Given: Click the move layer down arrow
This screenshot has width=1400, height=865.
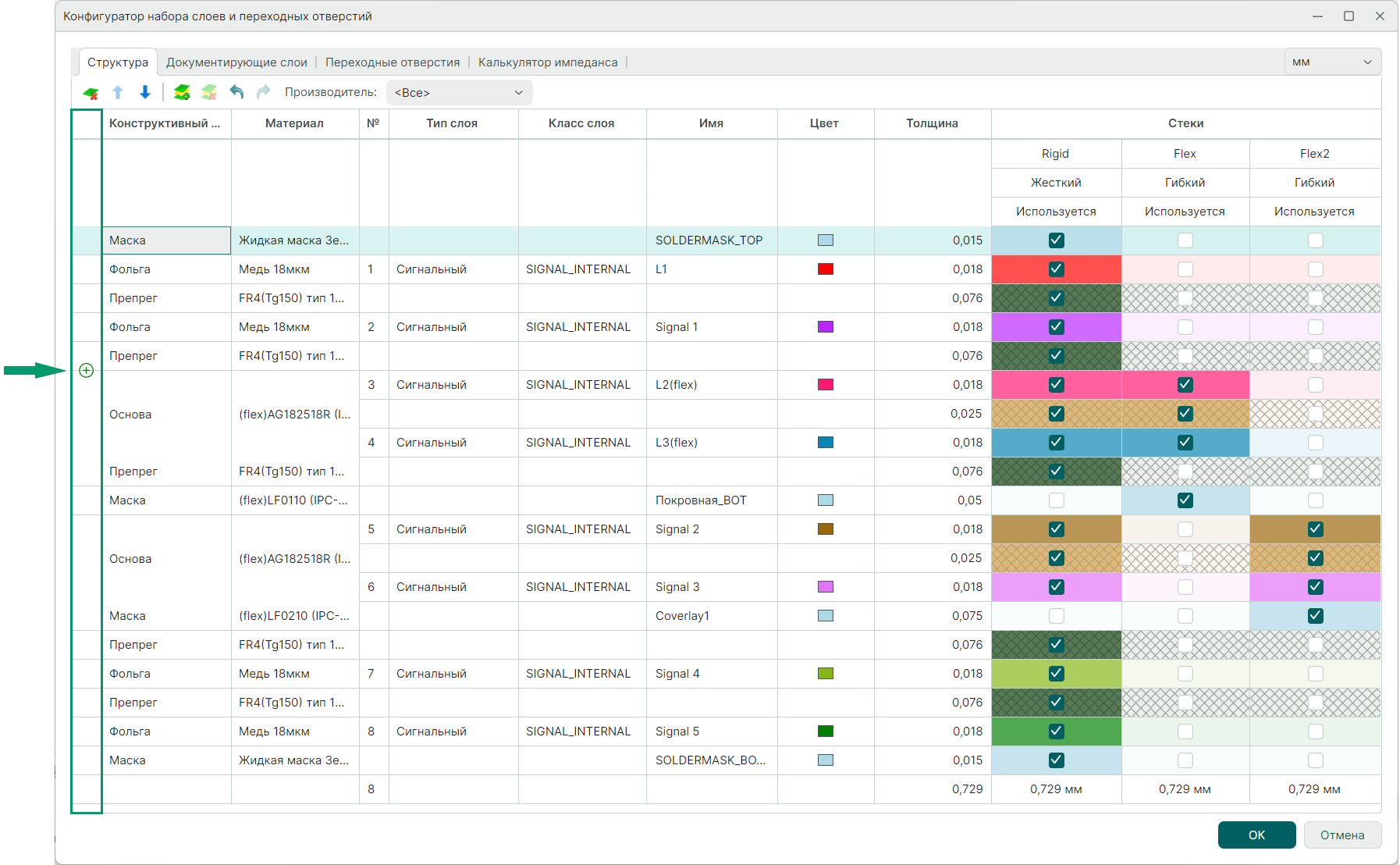Looking at the screenshot, I should 145,93.
